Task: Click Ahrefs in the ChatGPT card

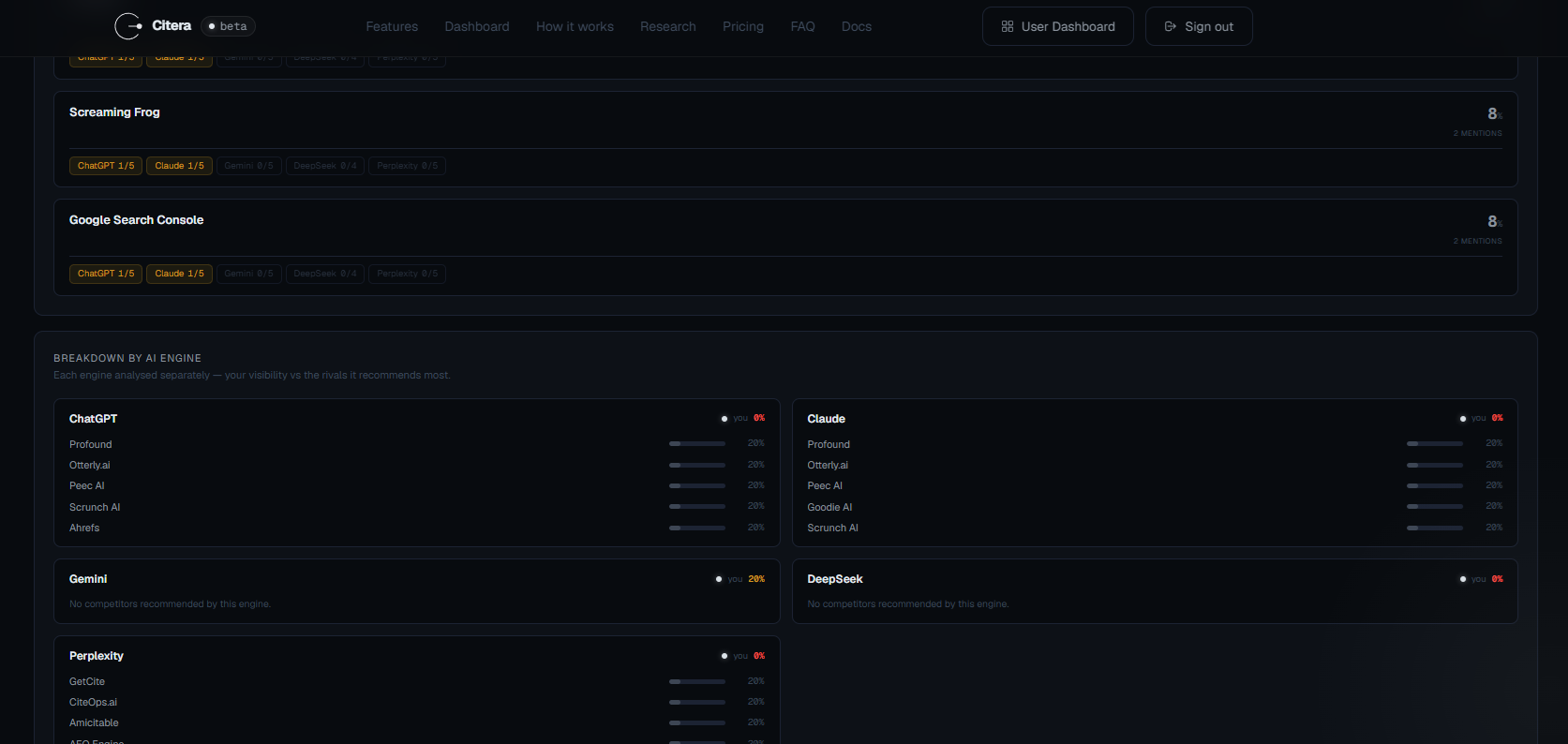Action: pos(84,528)
